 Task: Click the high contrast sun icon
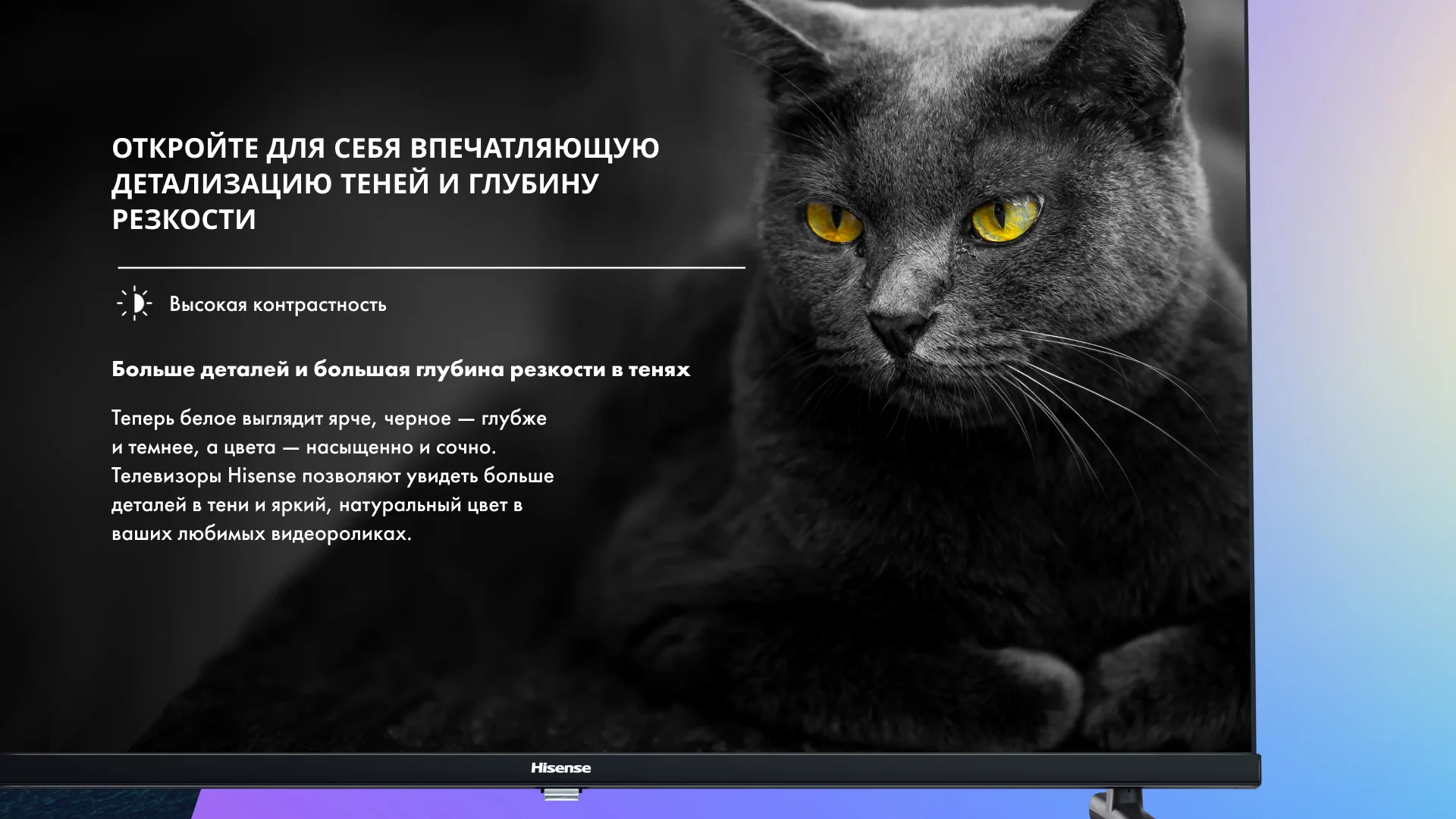coord(135,303)
